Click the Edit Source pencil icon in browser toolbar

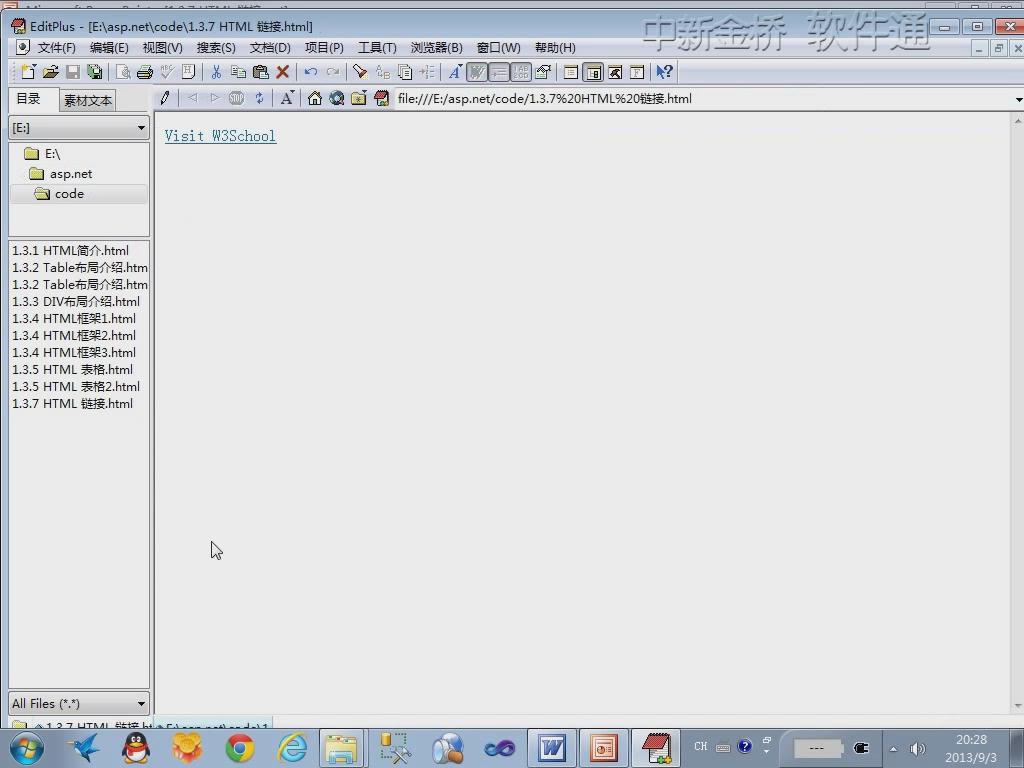pyautogui.click(x=165, y=99)
